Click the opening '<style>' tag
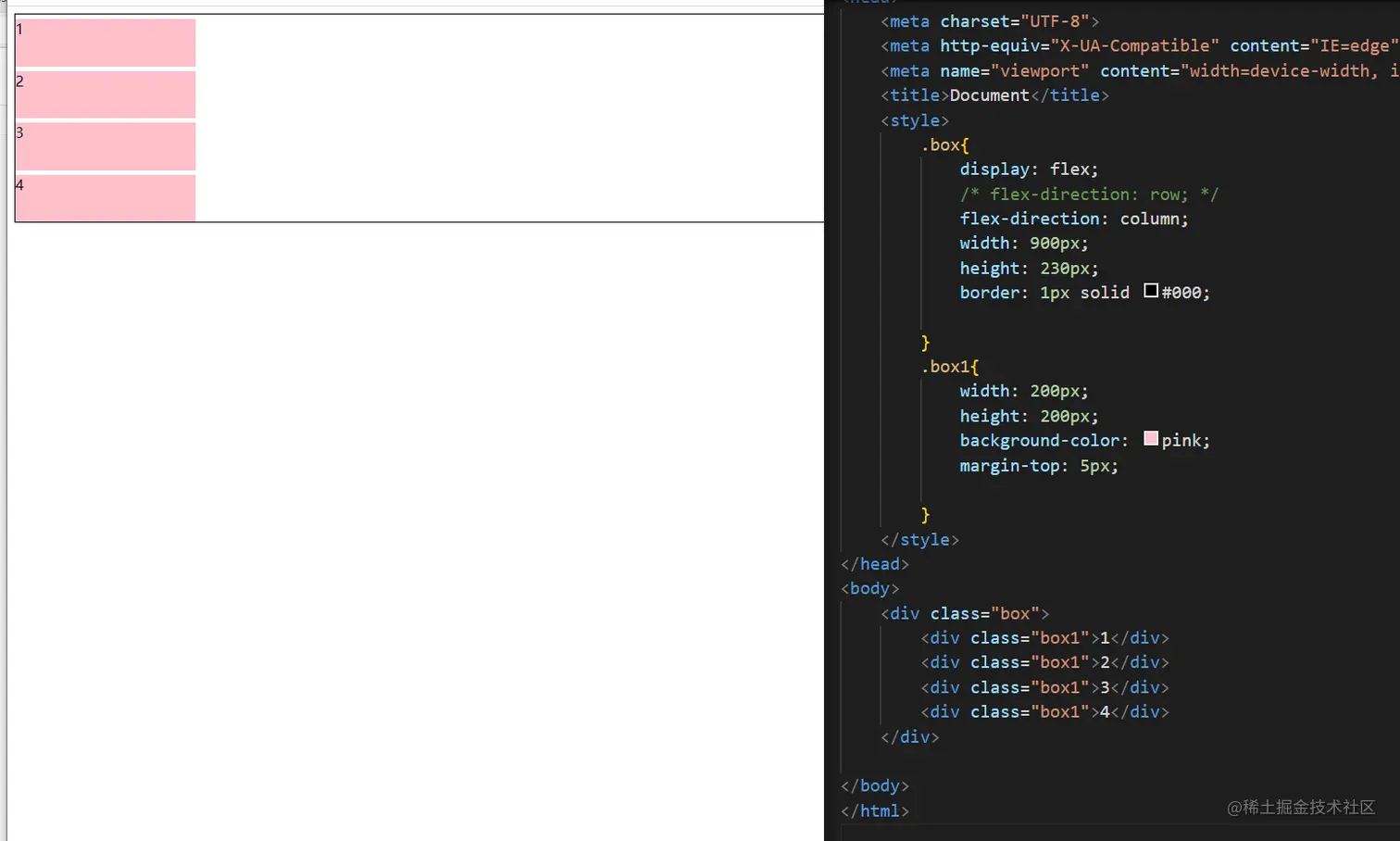This screenshot has height=841, width=1400. click(915, 120)
